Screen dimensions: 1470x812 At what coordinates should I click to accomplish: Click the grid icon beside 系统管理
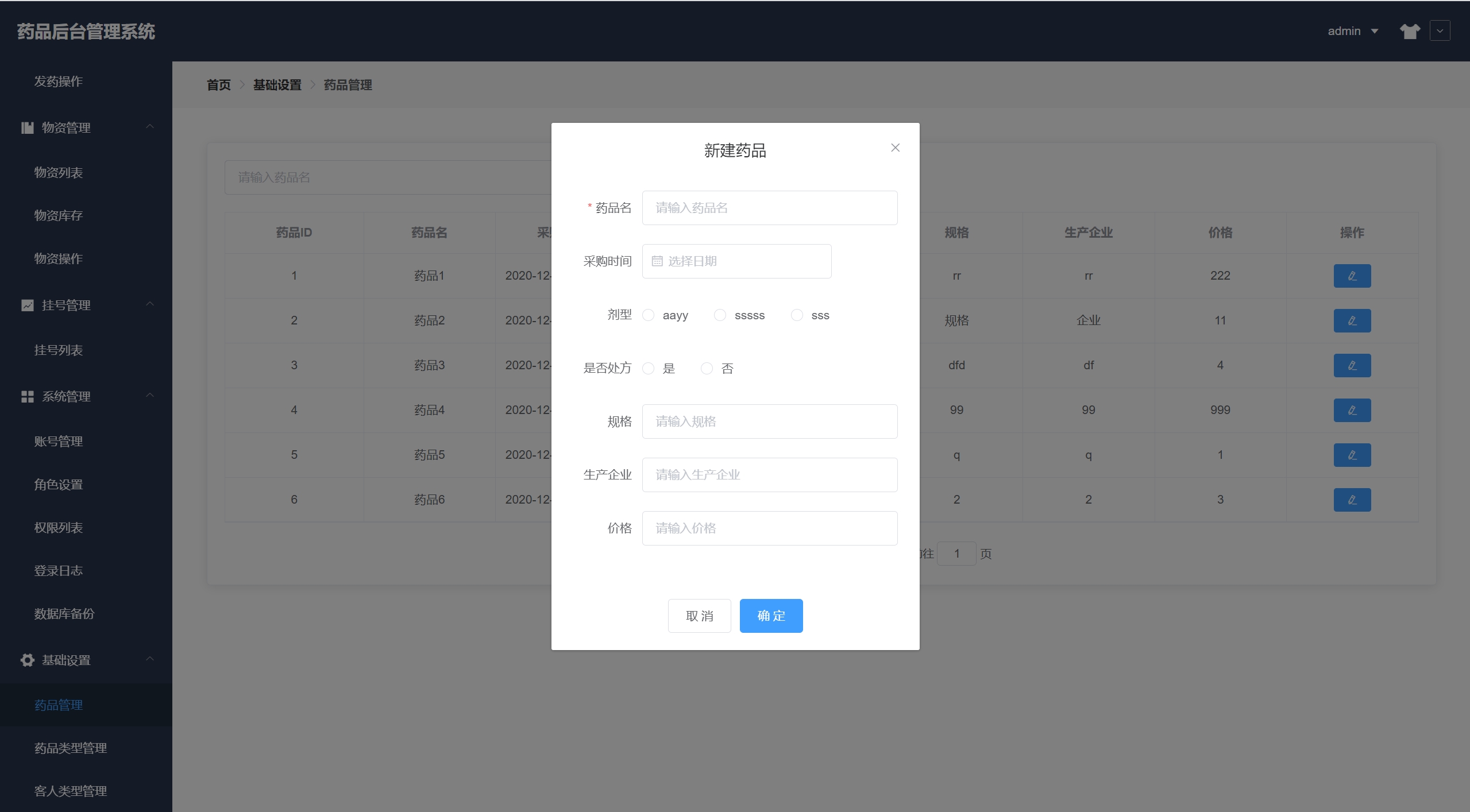click(27, 396)
